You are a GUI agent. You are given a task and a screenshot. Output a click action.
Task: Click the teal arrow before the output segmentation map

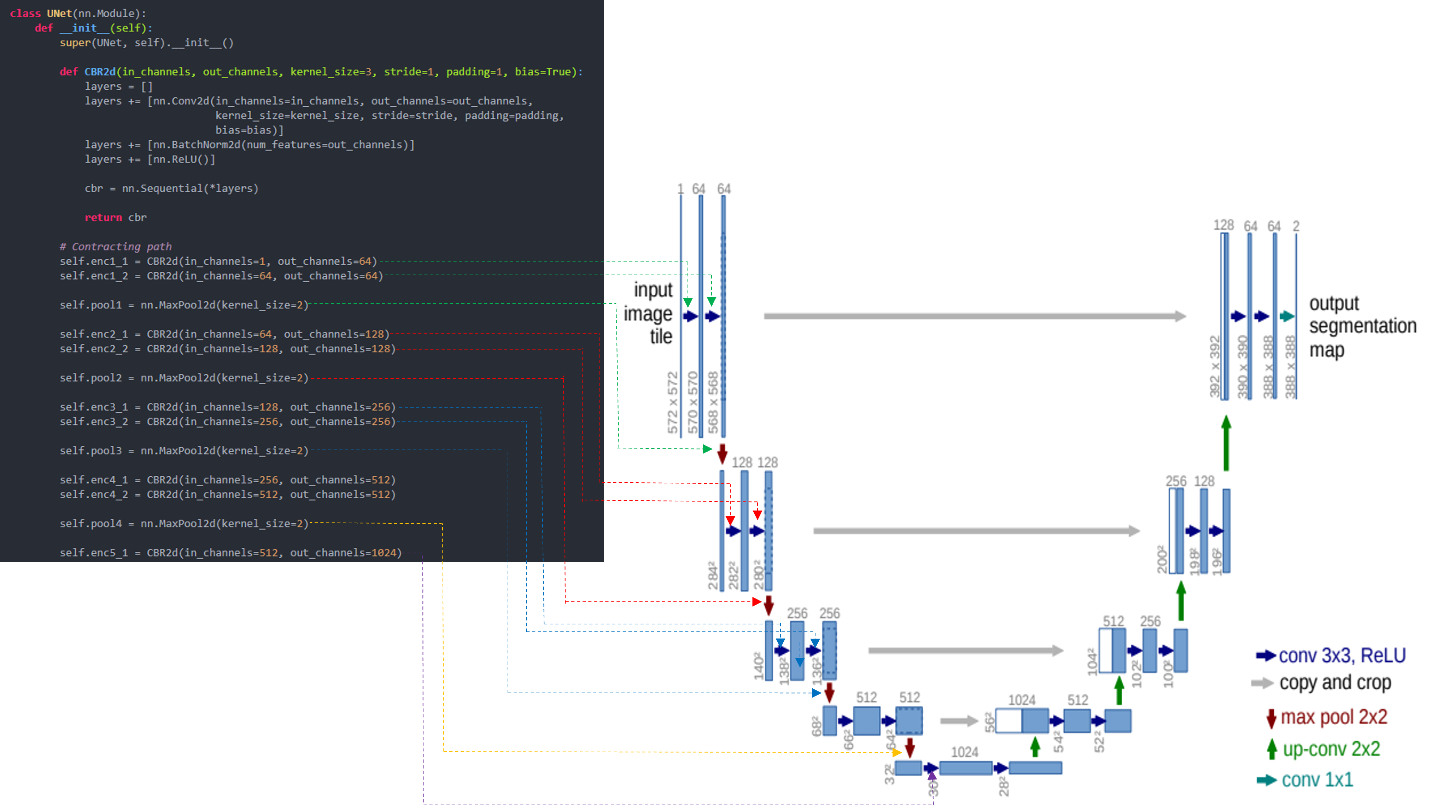point(1287,316)
